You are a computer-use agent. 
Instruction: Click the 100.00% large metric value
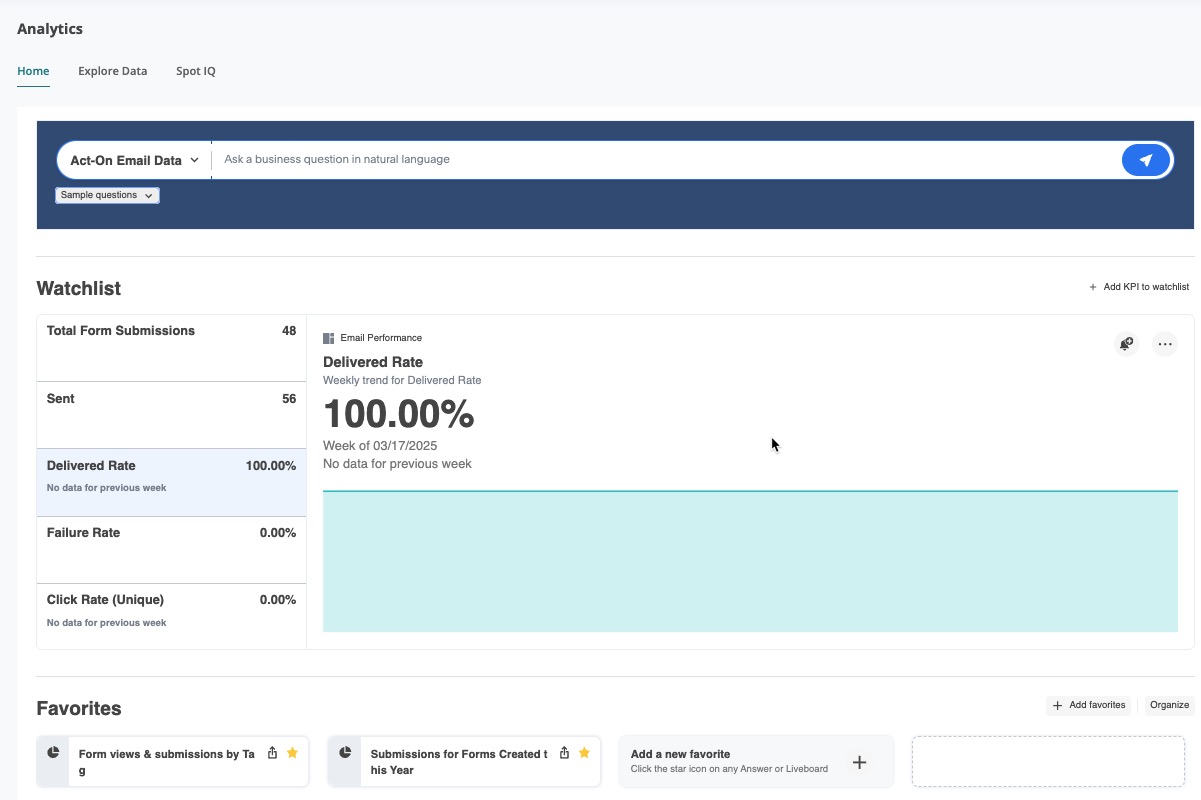click(x=398, y=414)
